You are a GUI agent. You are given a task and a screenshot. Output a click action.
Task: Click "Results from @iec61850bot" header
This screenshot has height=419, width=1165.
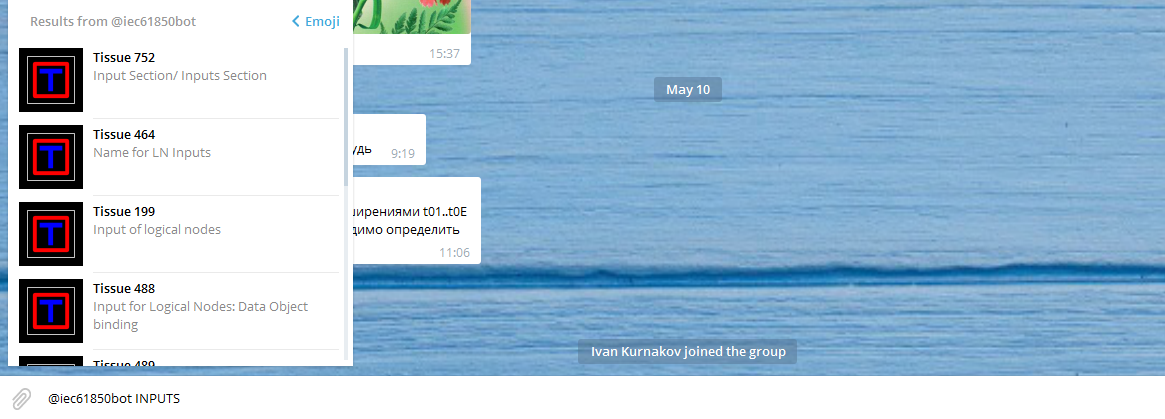(113, 22)
